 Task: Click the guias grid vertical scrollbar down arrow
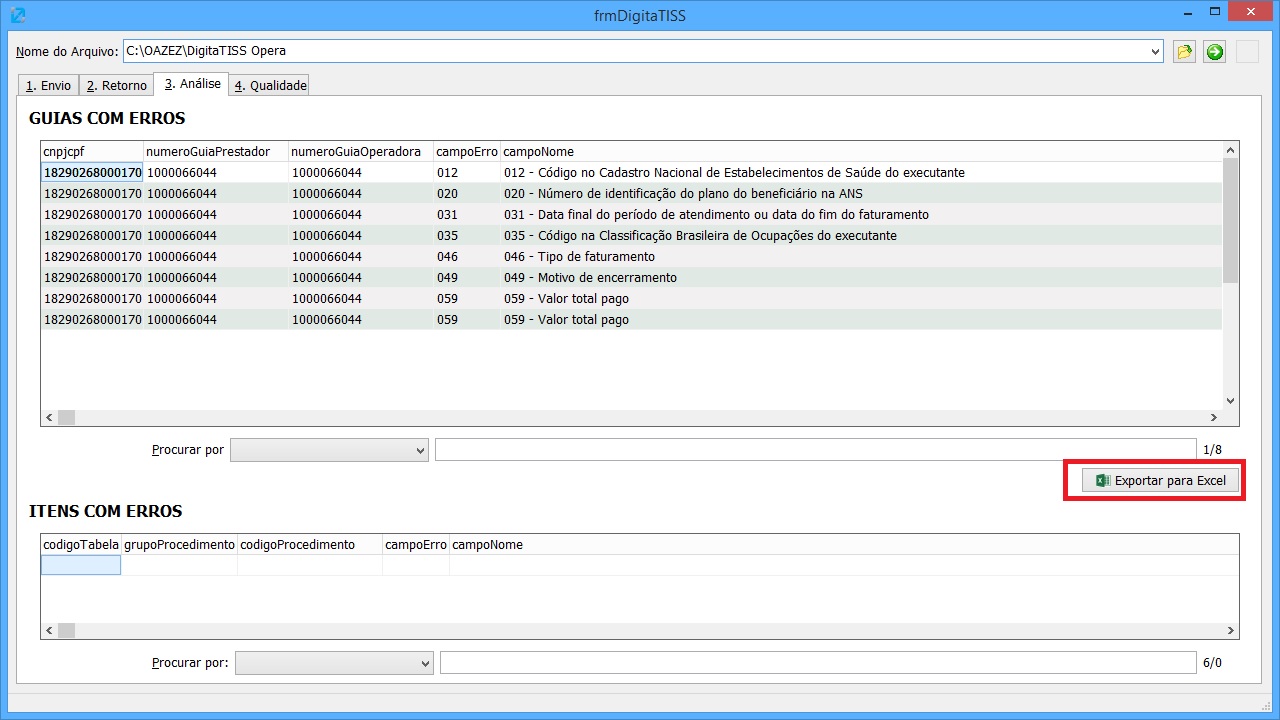1230,400
